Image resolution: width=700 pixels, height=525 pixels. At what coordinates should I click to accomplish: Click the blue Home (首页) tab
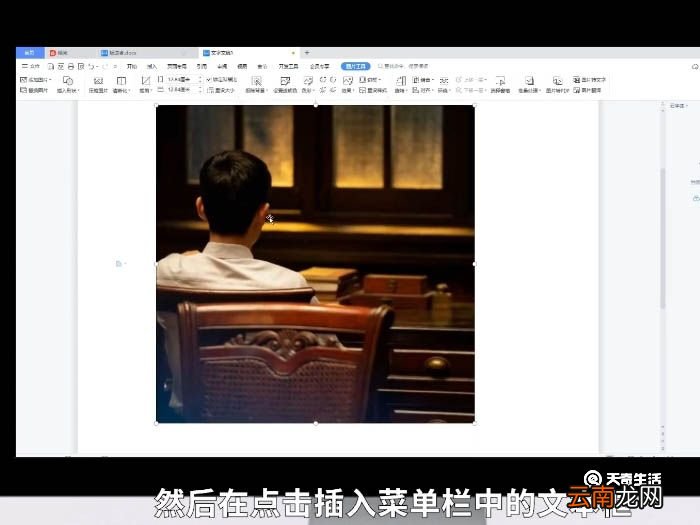pyautogui.click(x=29, y=53)
